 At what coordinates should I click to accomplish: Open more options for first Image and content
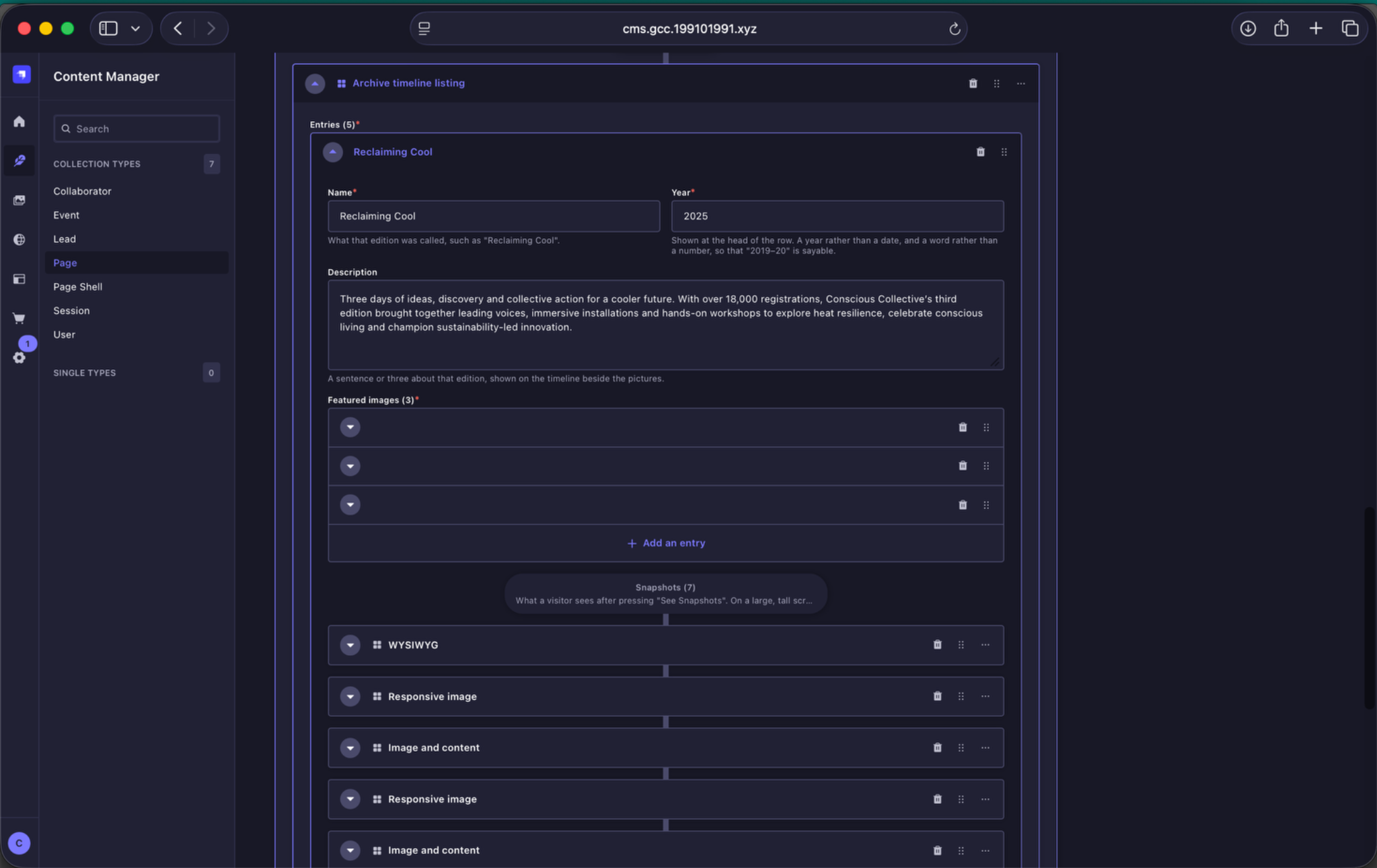[x=985, y=748]
